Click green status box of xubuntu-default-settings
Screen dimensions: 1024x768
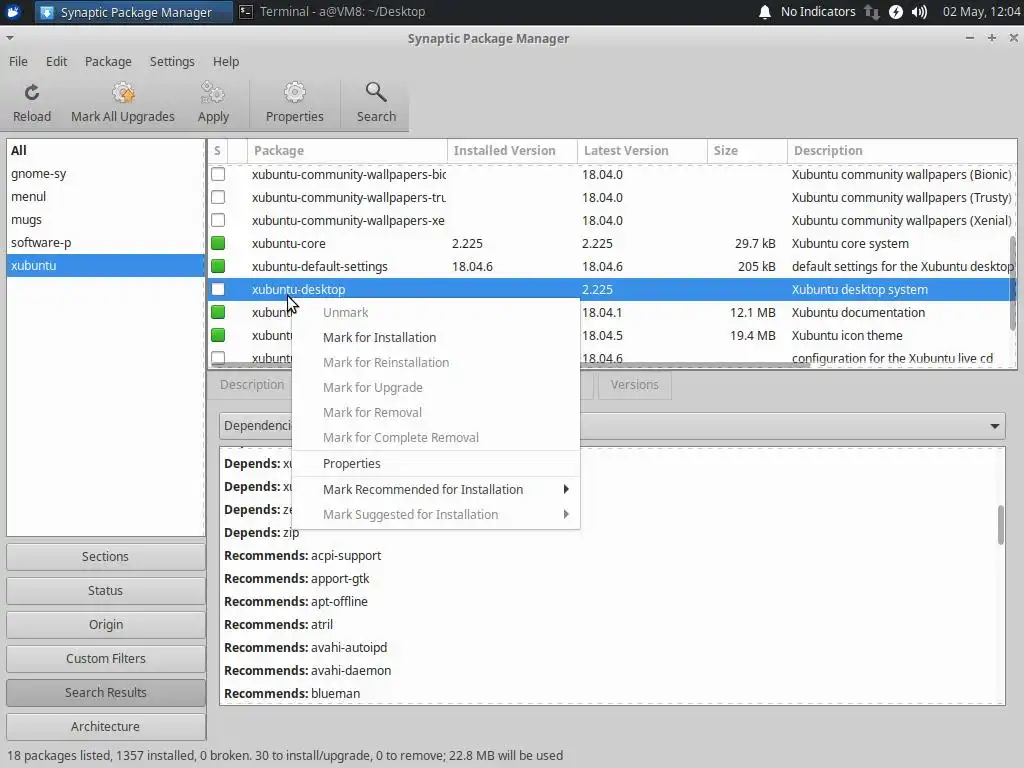click(x=218, y=266)
